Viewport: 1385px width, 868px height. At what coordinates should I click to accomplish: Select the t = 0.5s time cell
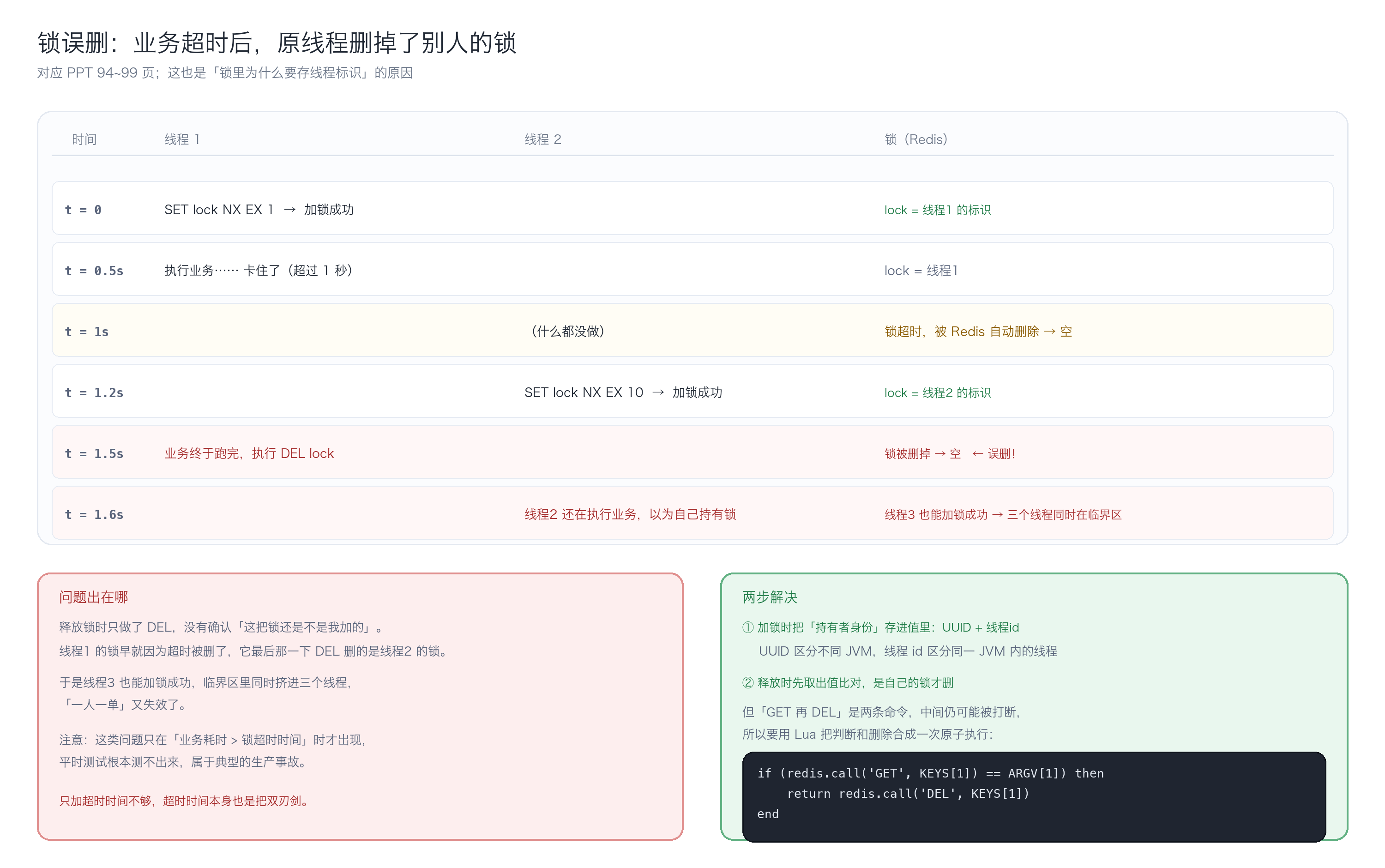click(94, 271)
